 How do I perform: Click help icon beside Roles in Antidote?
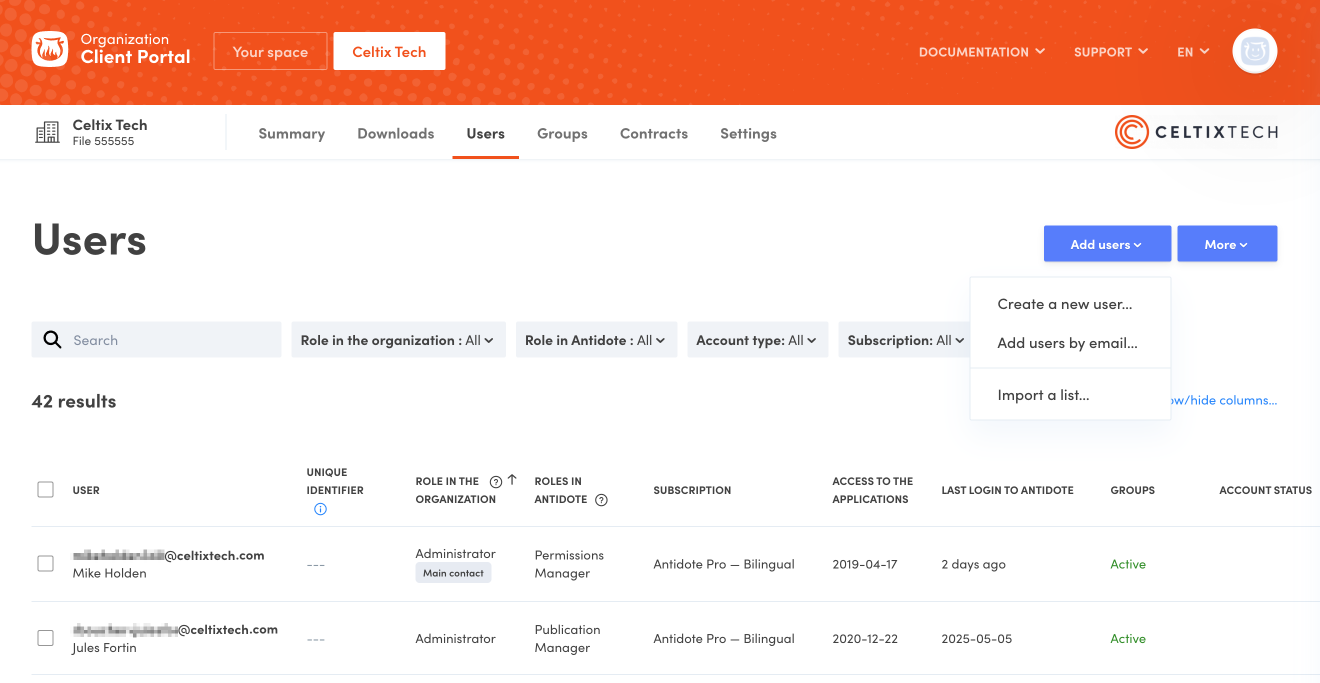(601, 500)
